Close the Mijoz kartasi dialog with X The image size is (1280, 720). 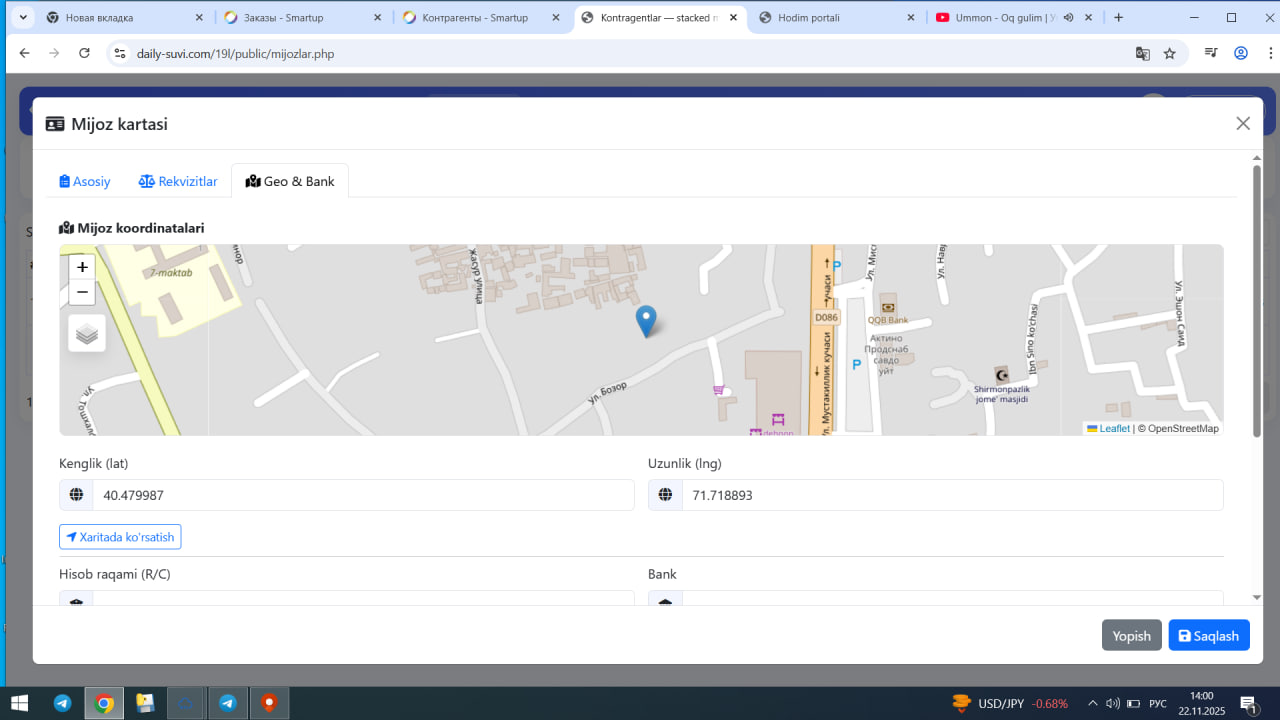coord(1243,123)
